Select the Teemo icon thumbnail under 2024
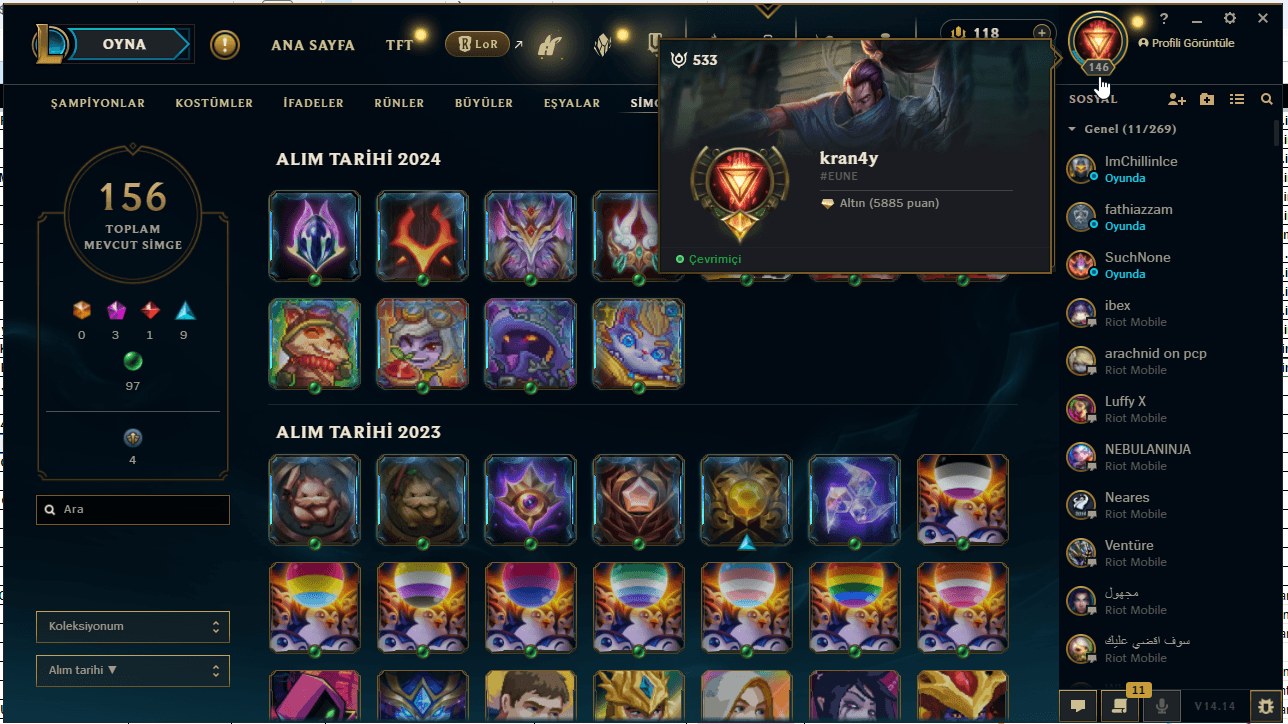Viewport: 1288px width, 724px height. (314, 343)
